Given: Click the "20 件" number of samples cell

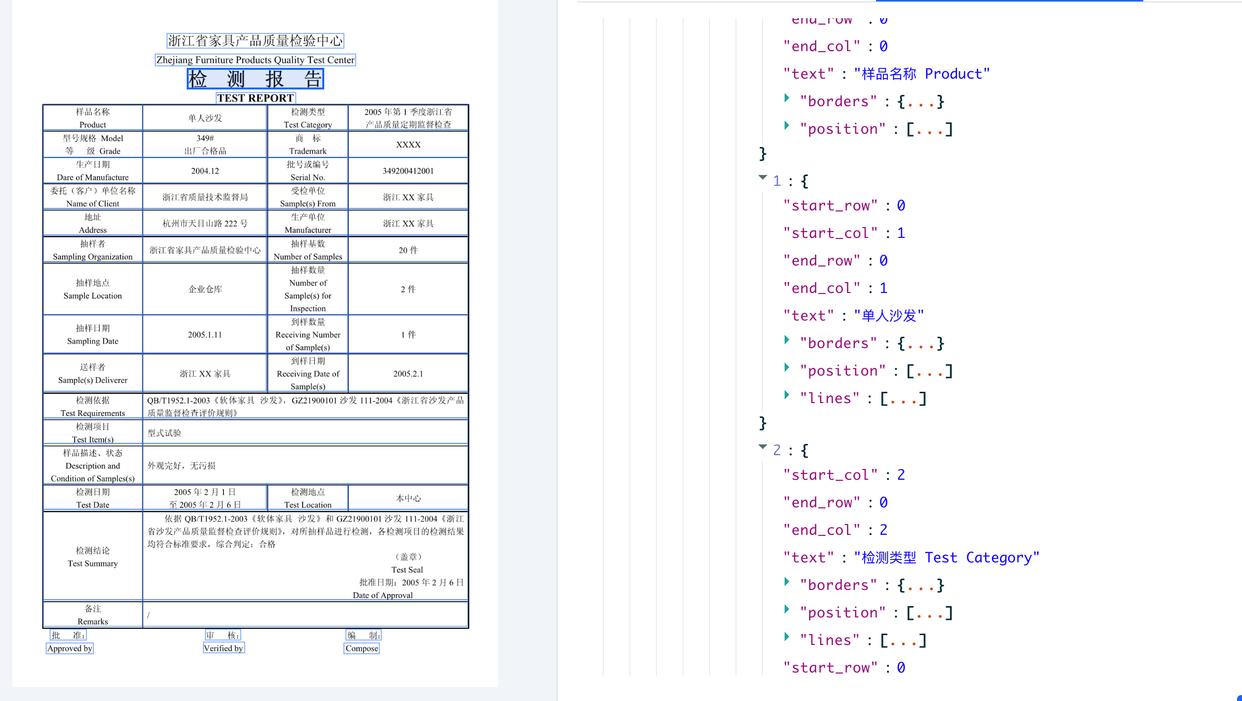Looking at the screenshot, I should point(408,250).
